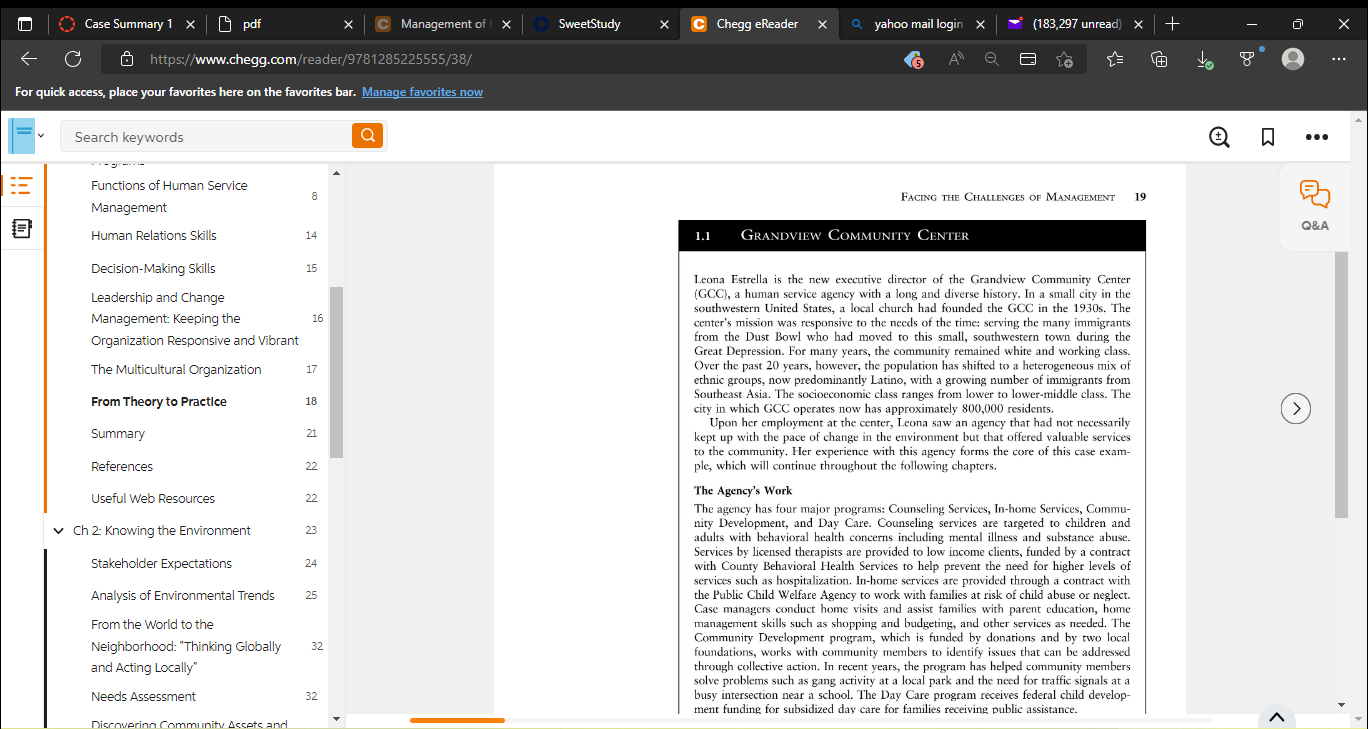Go to the next page arrow

(1296, 408)
